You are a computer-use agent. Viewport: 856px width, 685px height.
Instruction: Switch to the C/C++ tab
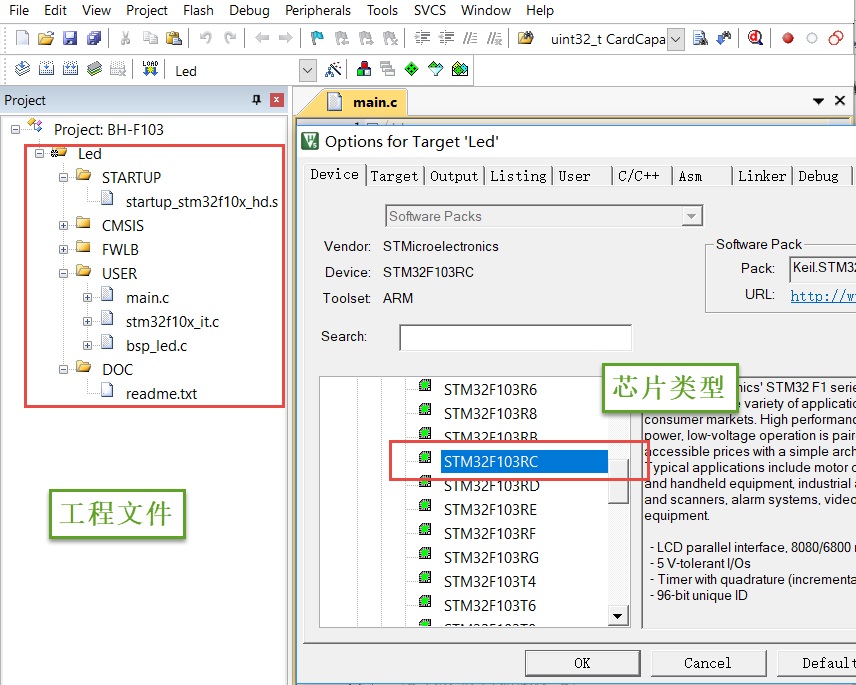639,176
